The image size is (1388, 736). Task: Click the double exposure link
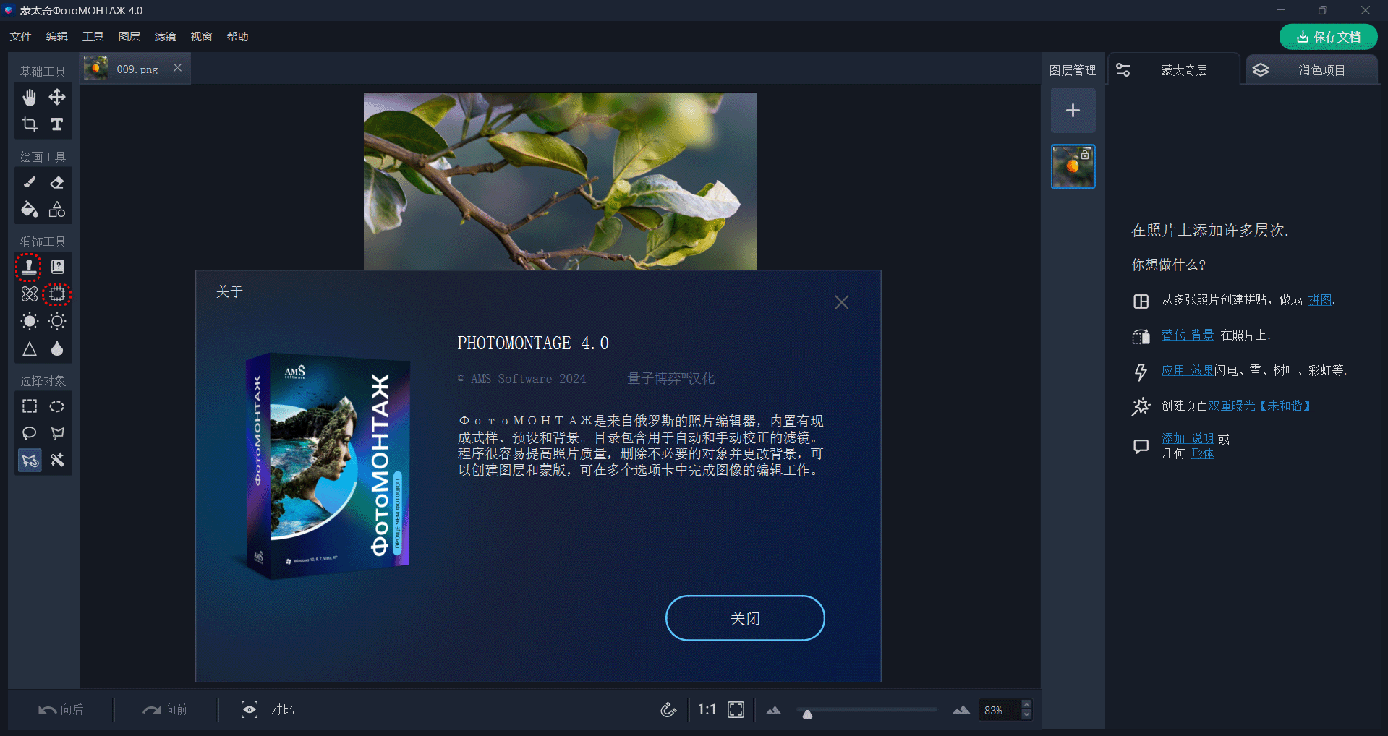pyautogui.click(x=1259, y=406)
